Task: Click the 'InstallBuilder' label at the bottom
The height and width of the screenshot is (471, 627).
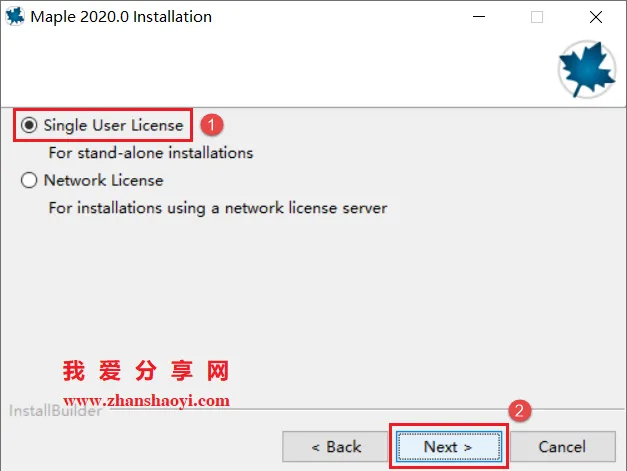Action: (x=55, y=411)
